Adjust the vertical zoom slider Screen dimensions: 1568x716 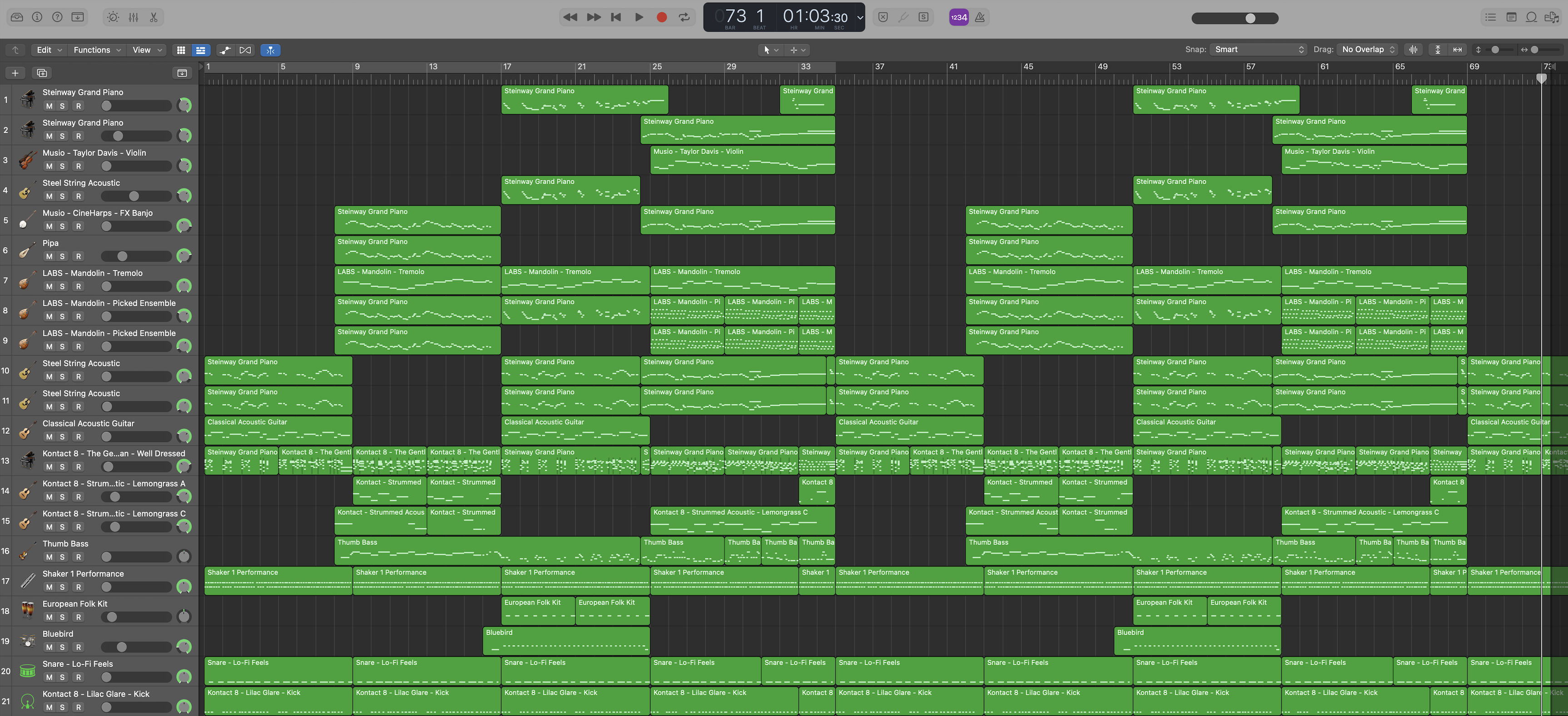tap(1499, 50)
